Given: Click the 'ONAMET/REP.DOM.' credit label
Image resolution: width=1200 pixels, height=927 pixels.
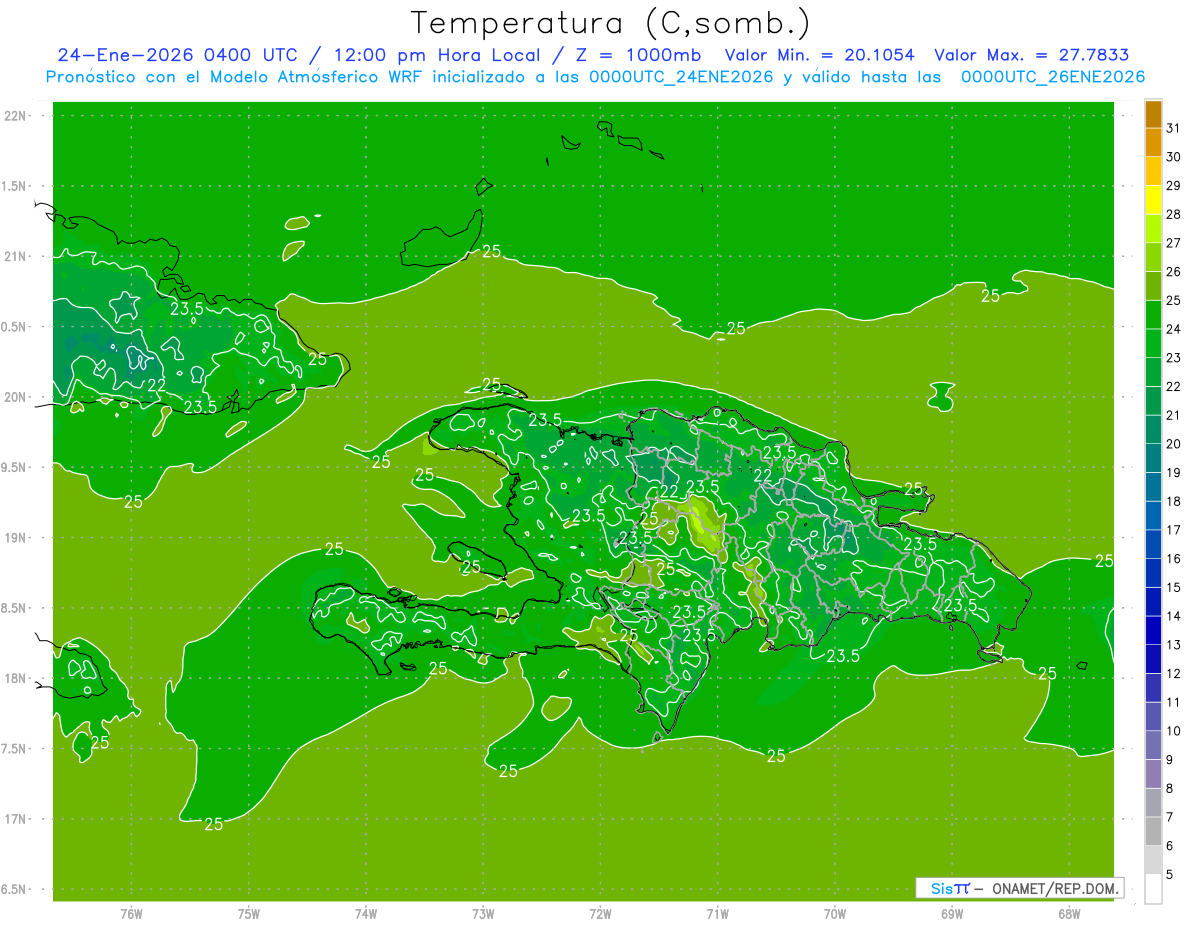Looking at the screenshot, I should tap(1055, 888).
